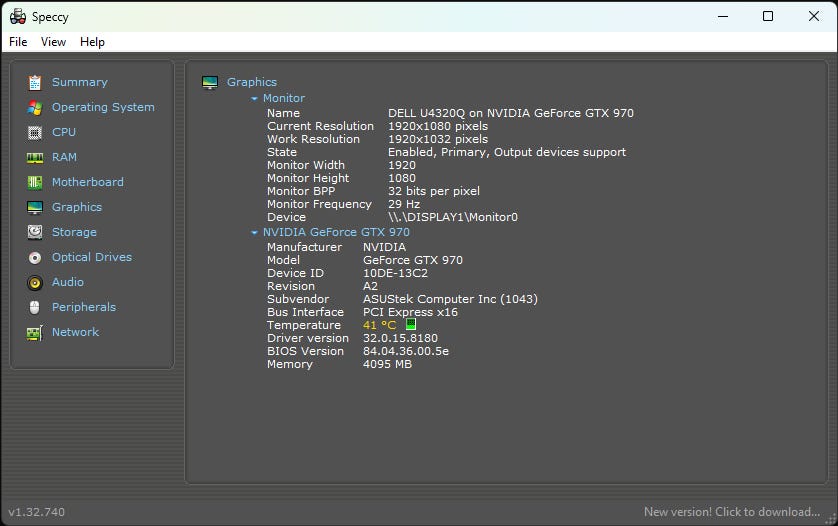Click the NVIDIA GeForce GTX 970 tree heading

pos(336,232)
